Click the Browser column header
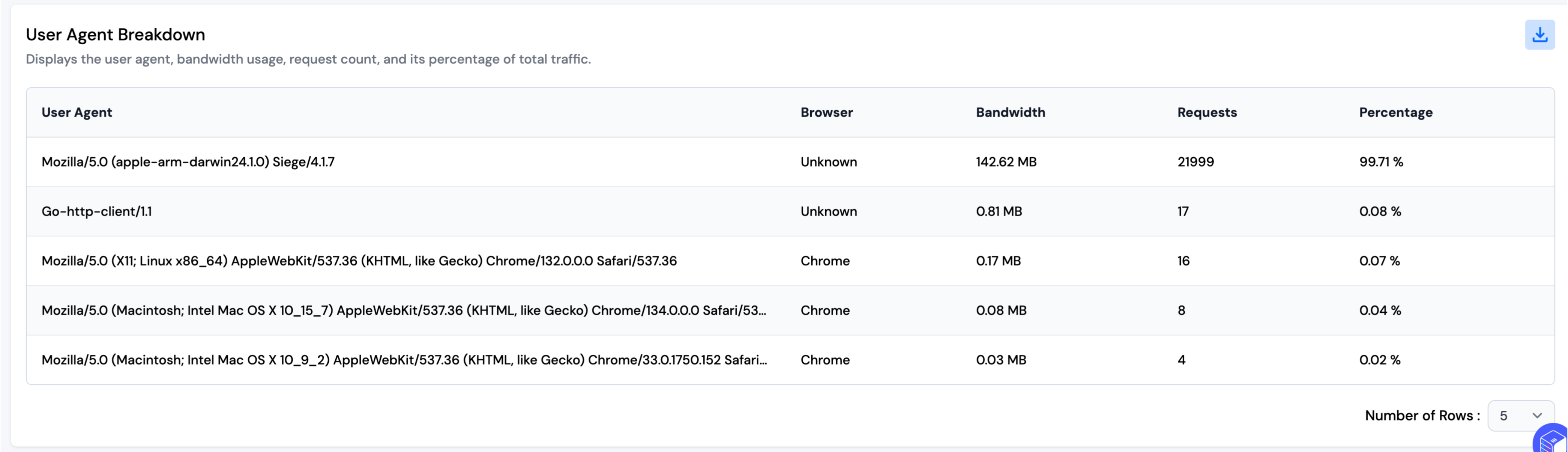The image size is (1568, 452). coord(826,112)
